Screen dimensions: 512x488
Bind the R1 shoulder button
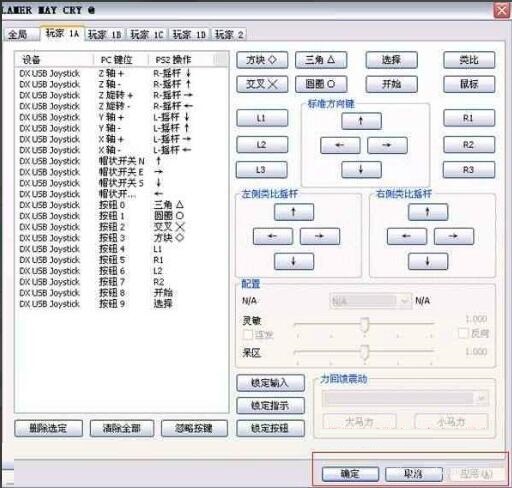pyautogui.click(x=469, y=118)
